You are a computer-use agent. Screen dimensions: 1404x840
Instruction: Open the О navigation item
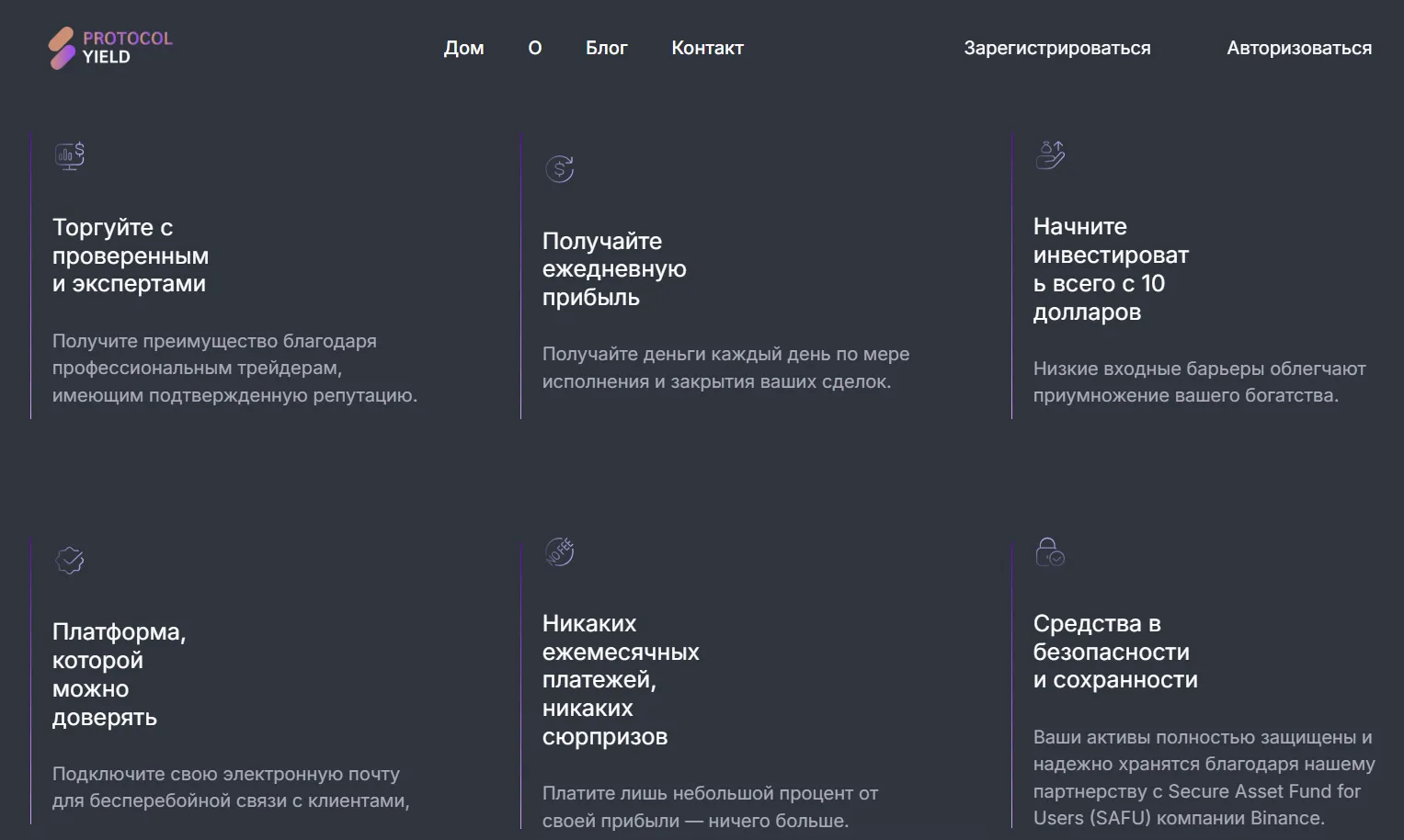click(535, 48)
